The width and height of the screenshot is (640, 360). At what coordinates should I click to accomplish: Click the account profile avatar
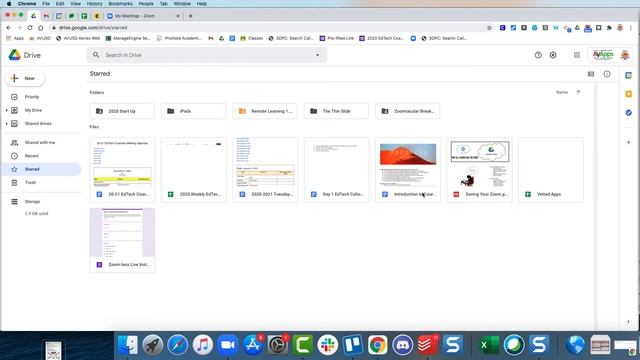(624, 55)
